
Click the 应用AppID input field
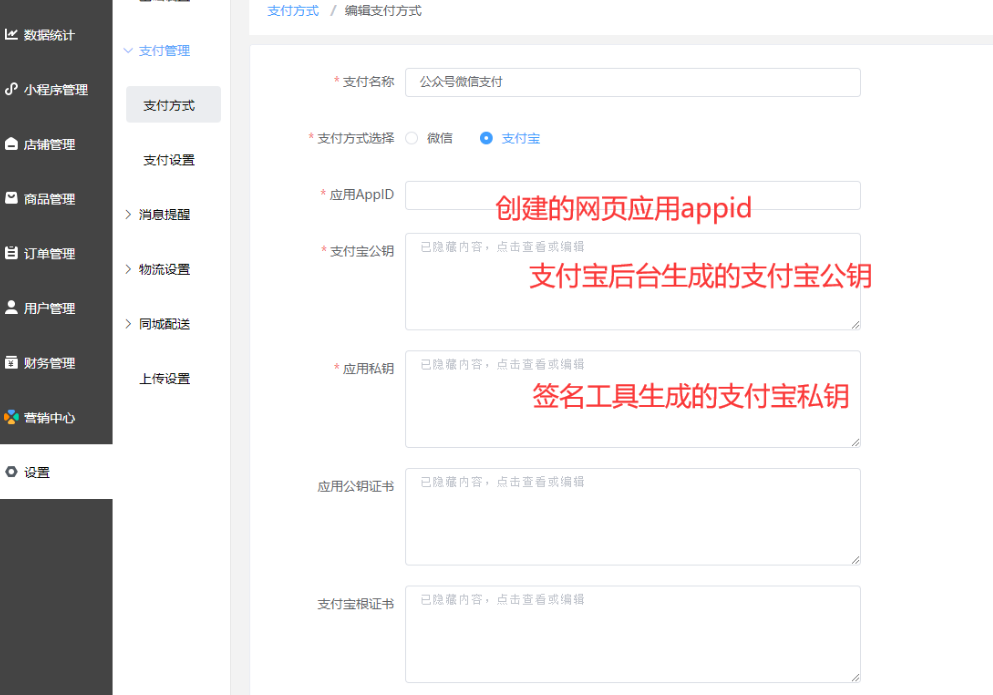tap(633, 195)
